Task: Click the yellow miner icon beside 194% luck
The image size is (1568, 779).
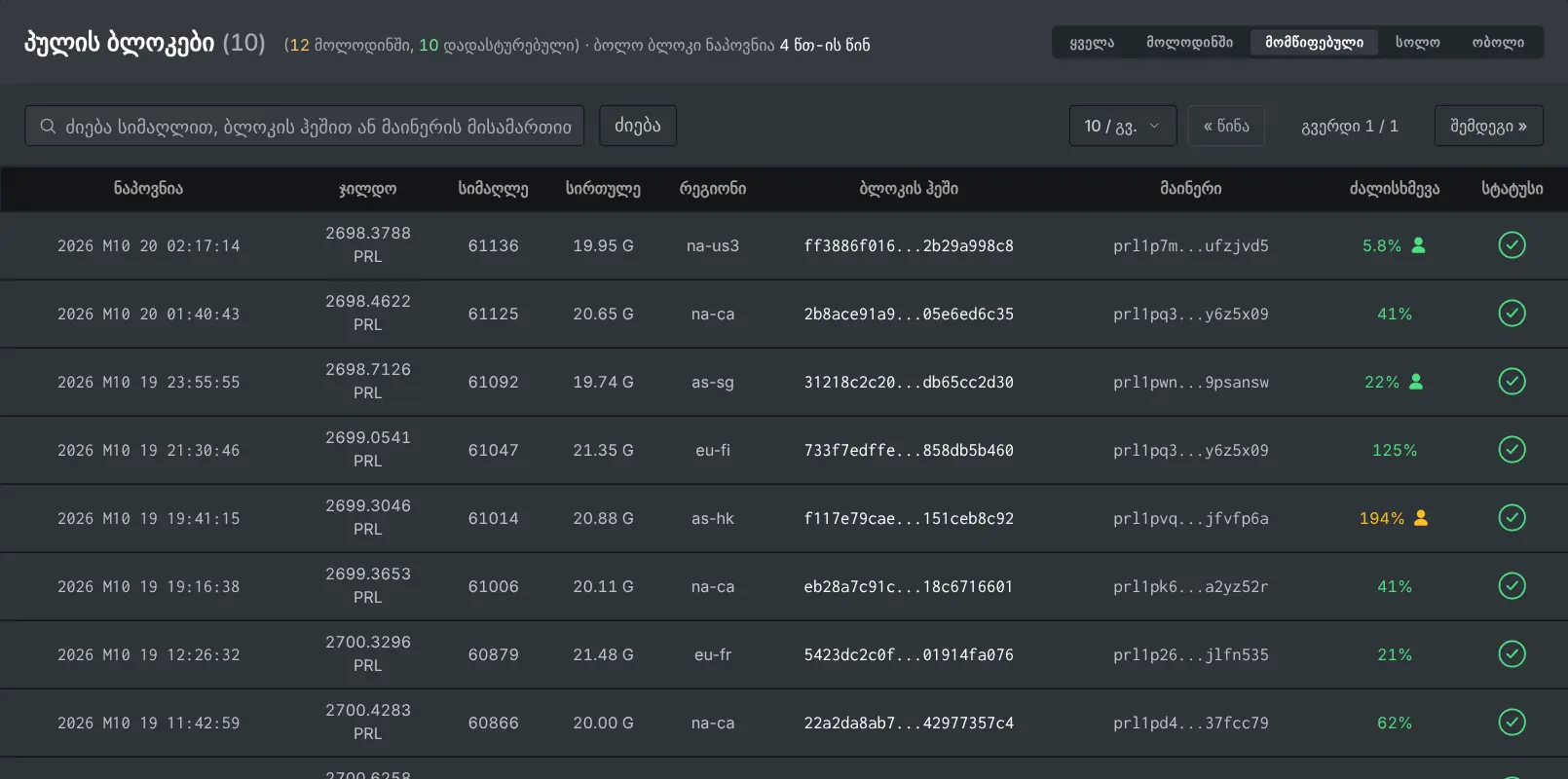Action: [1421, 518]
